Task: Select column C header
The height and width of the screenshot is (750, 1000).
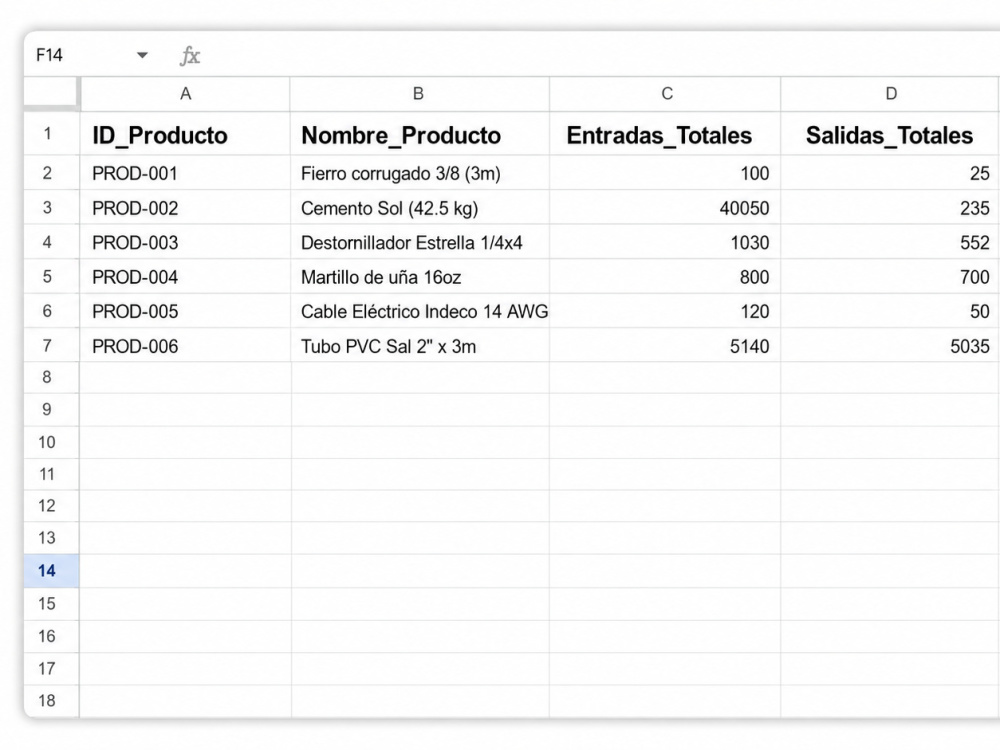Action: [x=666, y=94]
